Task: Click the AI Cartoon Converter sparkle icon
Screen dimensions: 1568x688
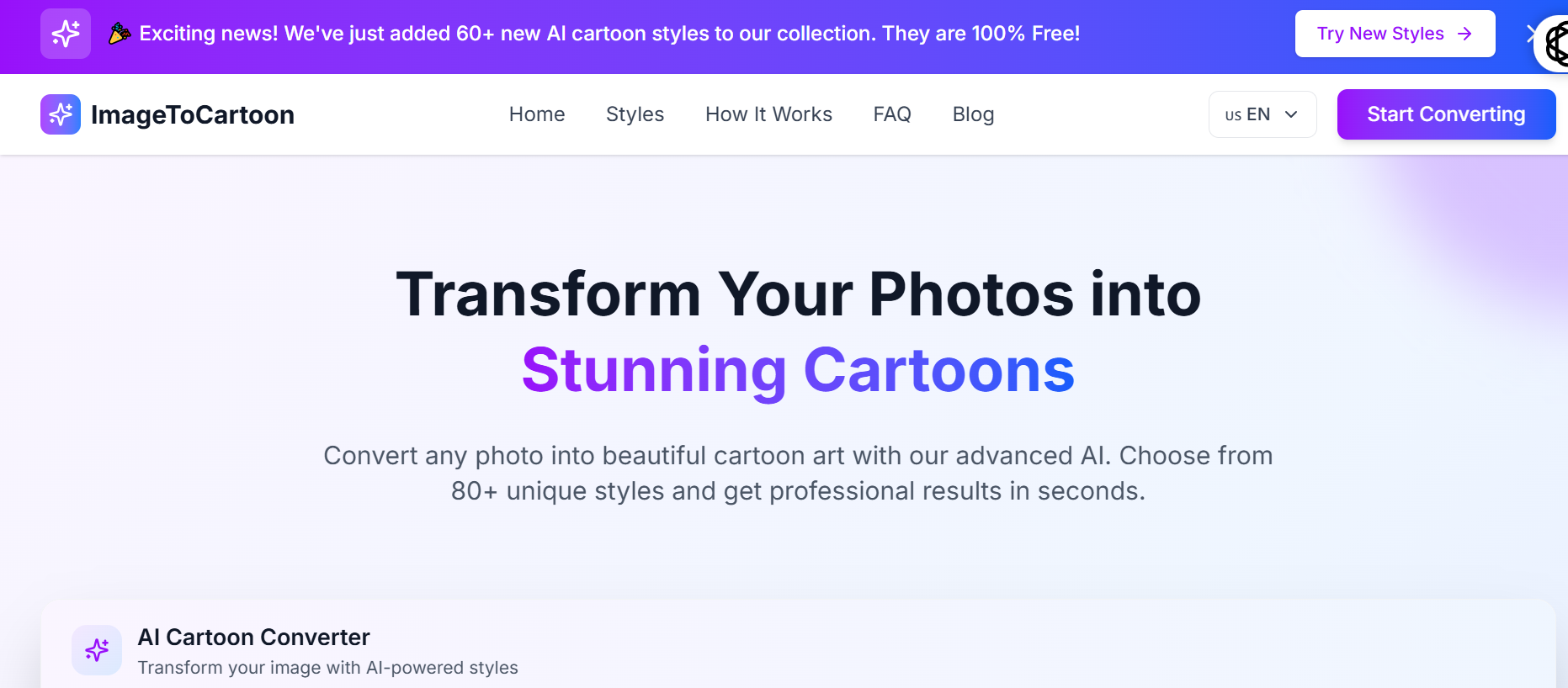Action: pos(97,650)
